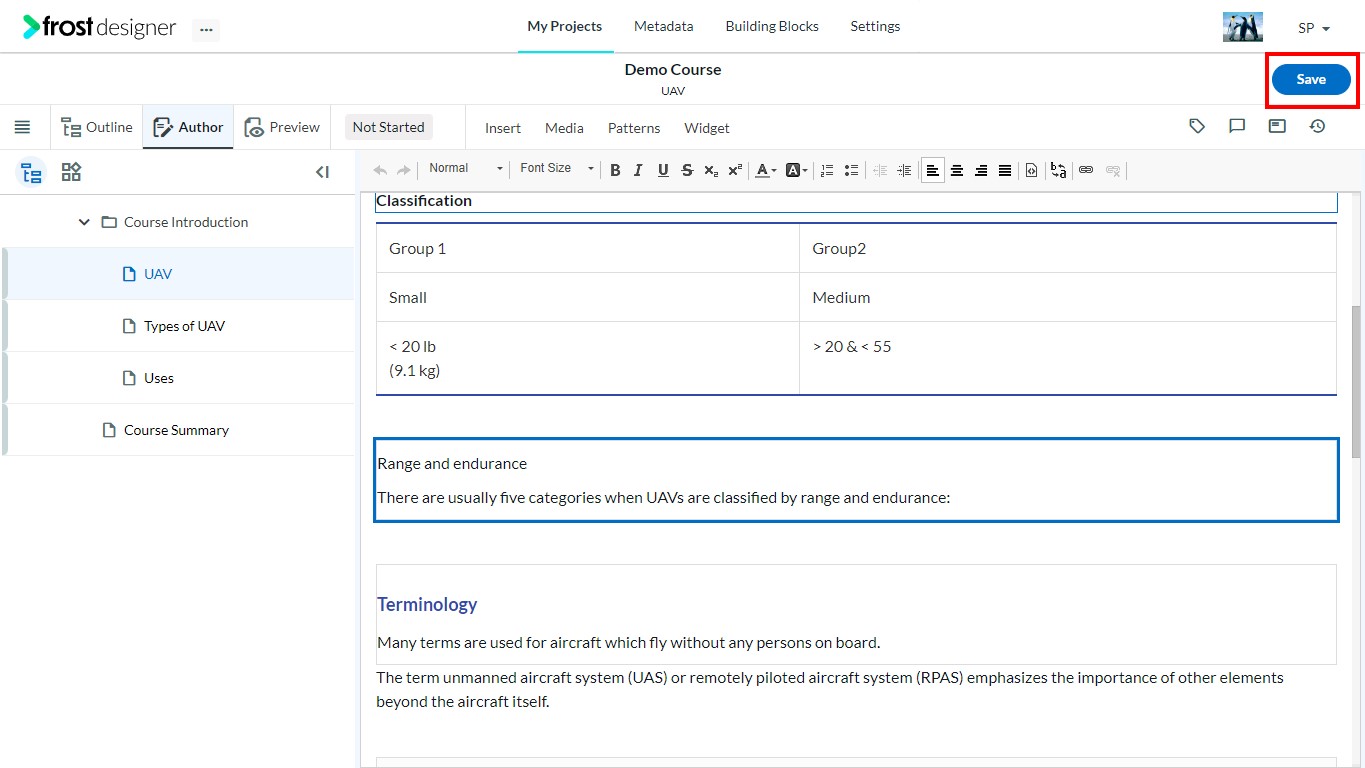Viewport: 1365px width, 768px height.
Task: Open the Media menu
Action: pos(564,128)
